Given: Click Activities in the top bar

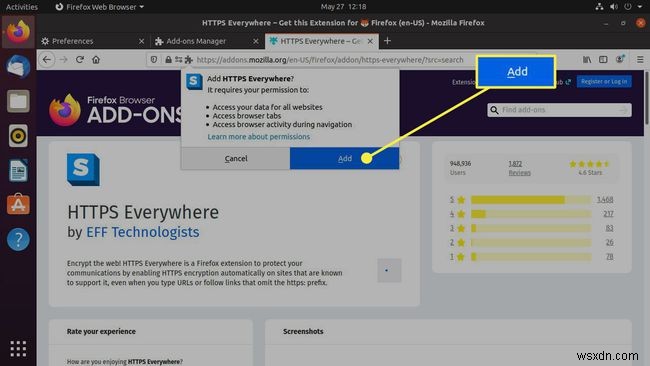Looking at the screenshot, I should pos(22,7).
